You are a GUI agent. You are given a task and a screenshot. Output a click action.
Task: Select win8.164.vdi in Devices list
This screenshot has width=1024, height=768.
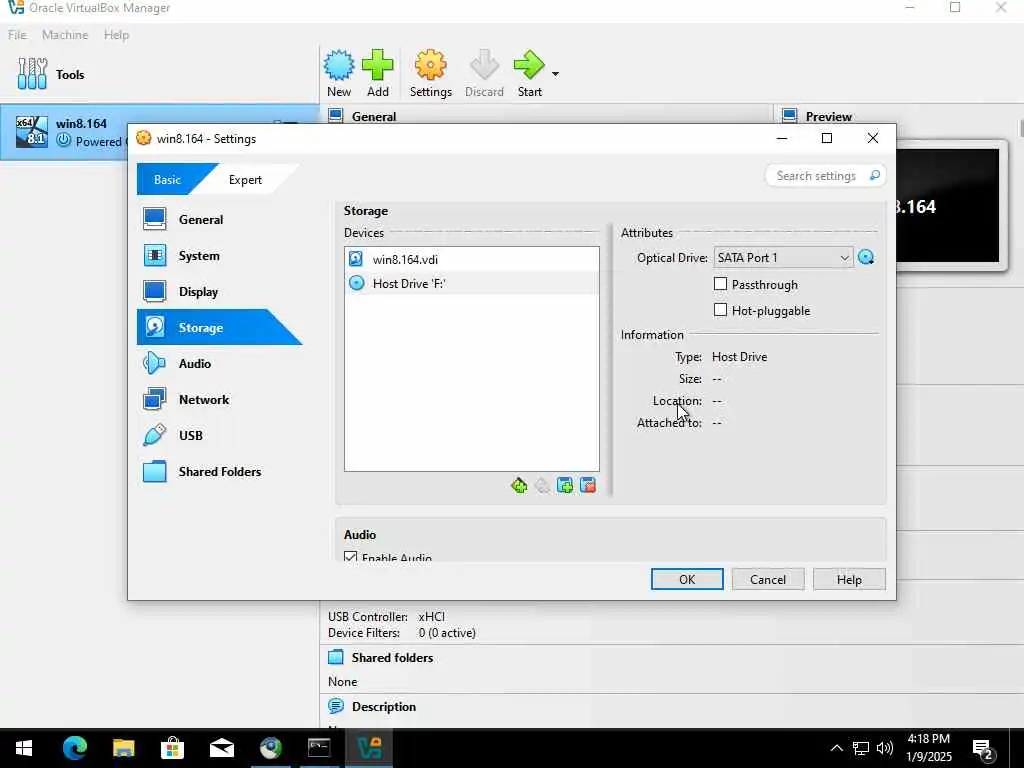[x=472, y=259]
